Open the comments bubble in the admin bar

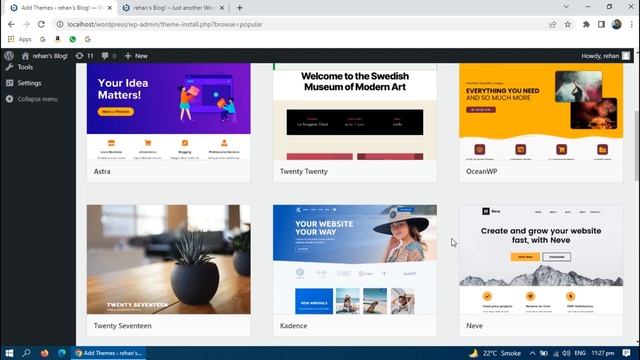click(109, 56)
